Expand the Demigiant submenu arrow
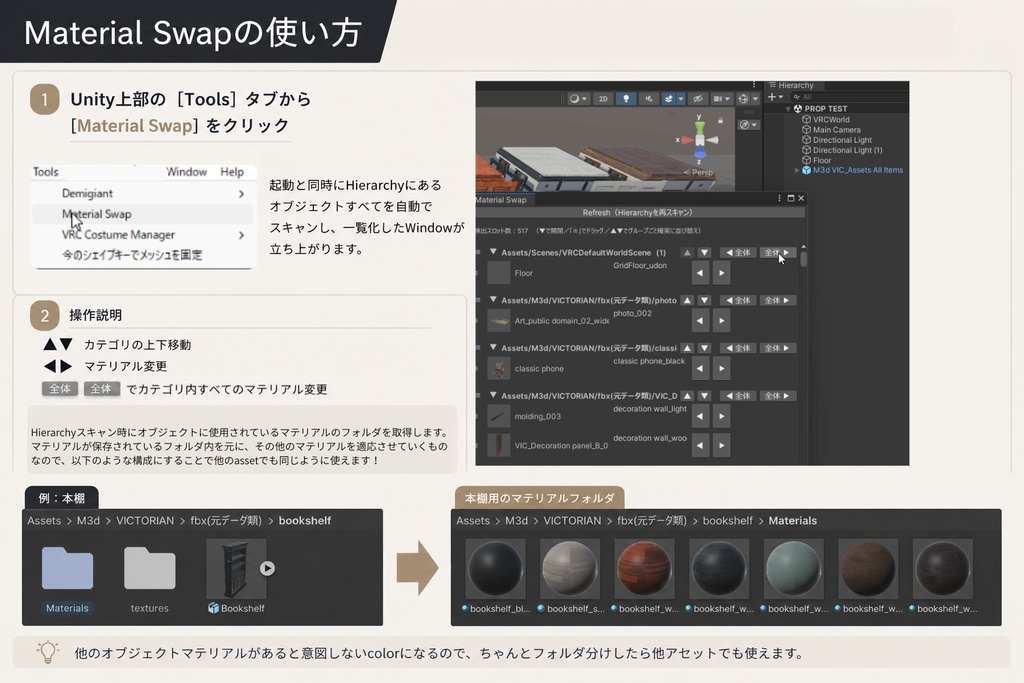 click(x=242, y=194)
